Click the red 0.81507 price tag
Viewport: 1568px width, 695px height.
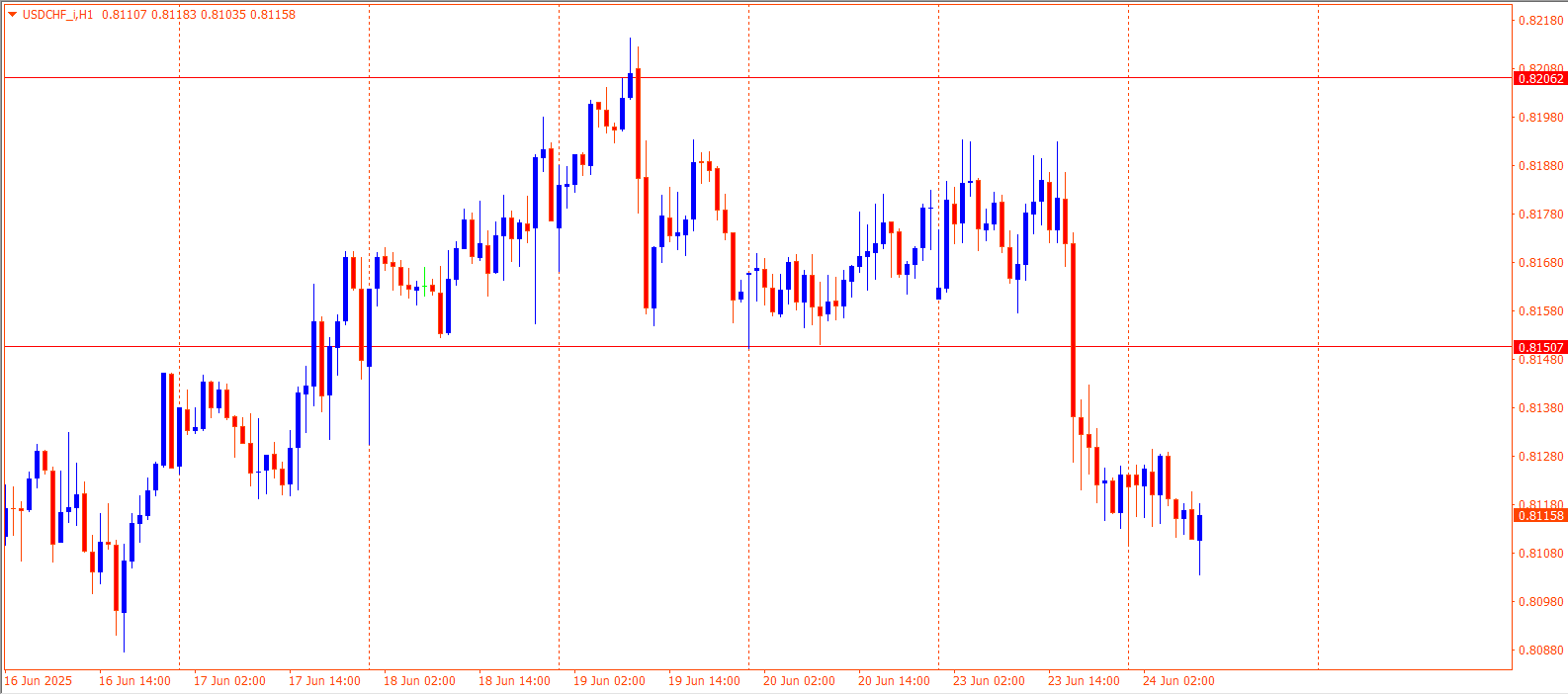point(1540,347)
